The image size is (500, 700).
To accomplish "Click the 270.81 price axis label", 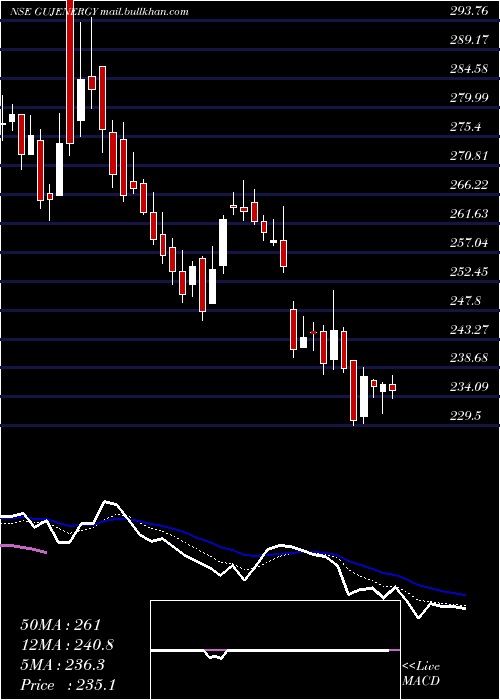I will [x=469, y=156].
